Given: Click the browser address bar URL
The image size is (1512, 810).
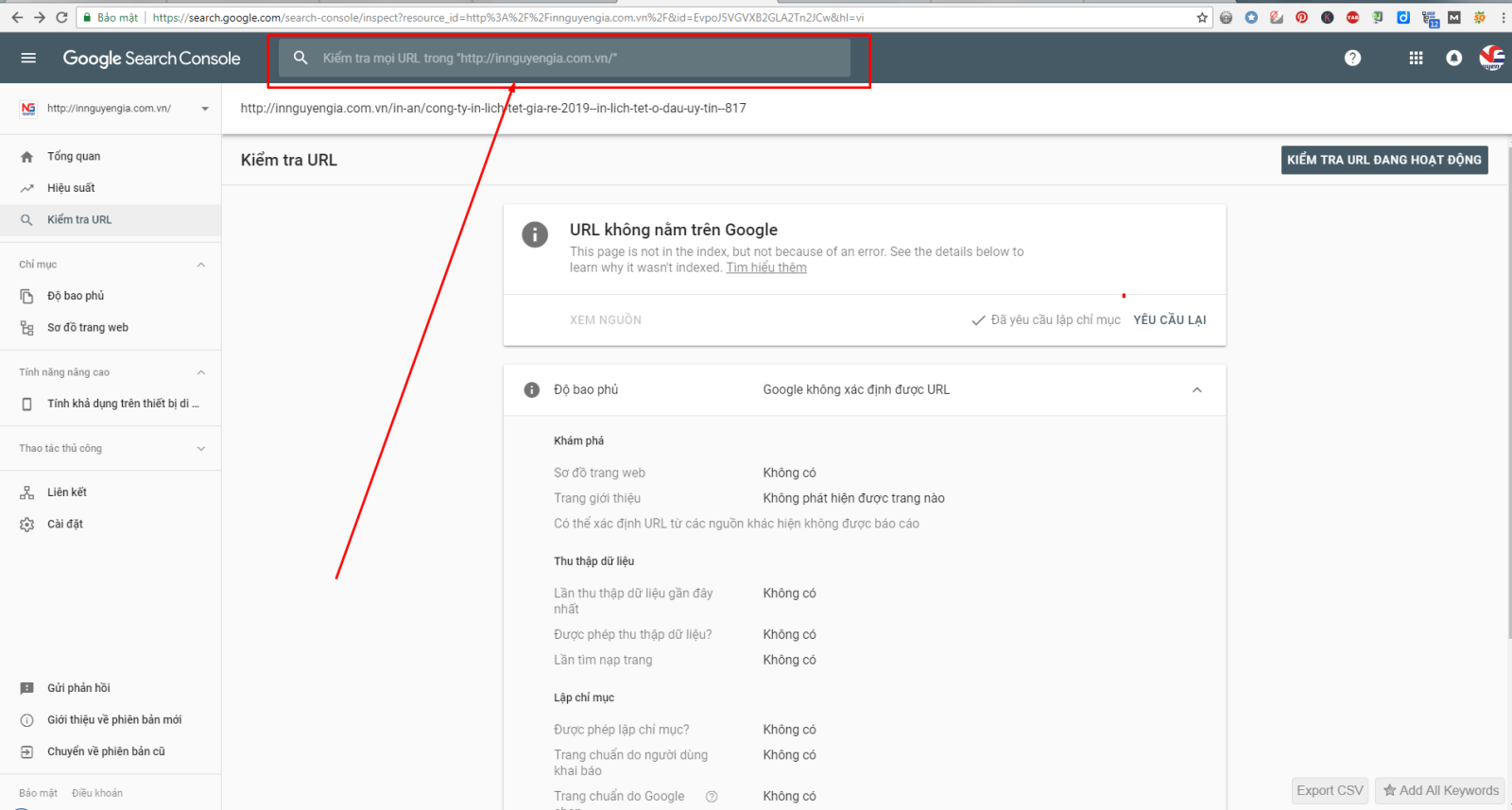Looking at the screenshot, I should (x=507, y=17).
